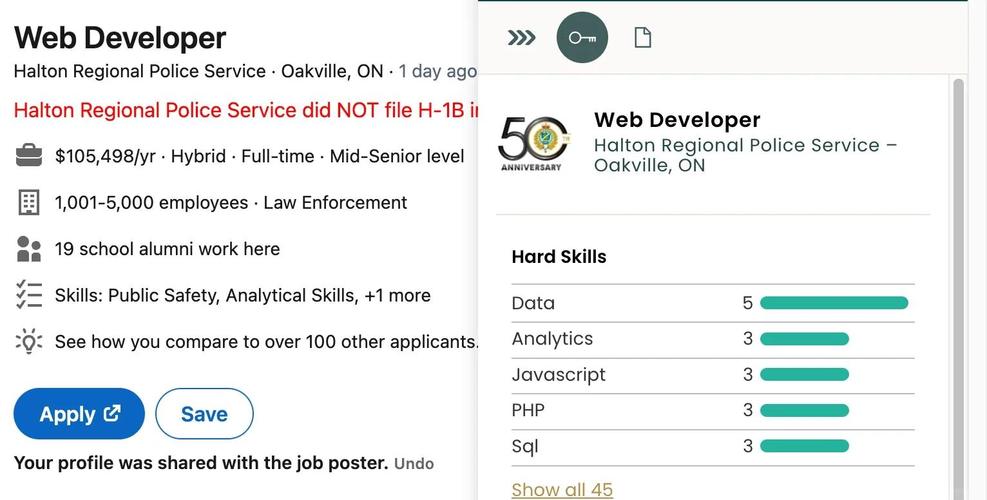The height and width of the screenshot is (500, 987).
Task: Click the building company size icon
Action: click(29, 202)
